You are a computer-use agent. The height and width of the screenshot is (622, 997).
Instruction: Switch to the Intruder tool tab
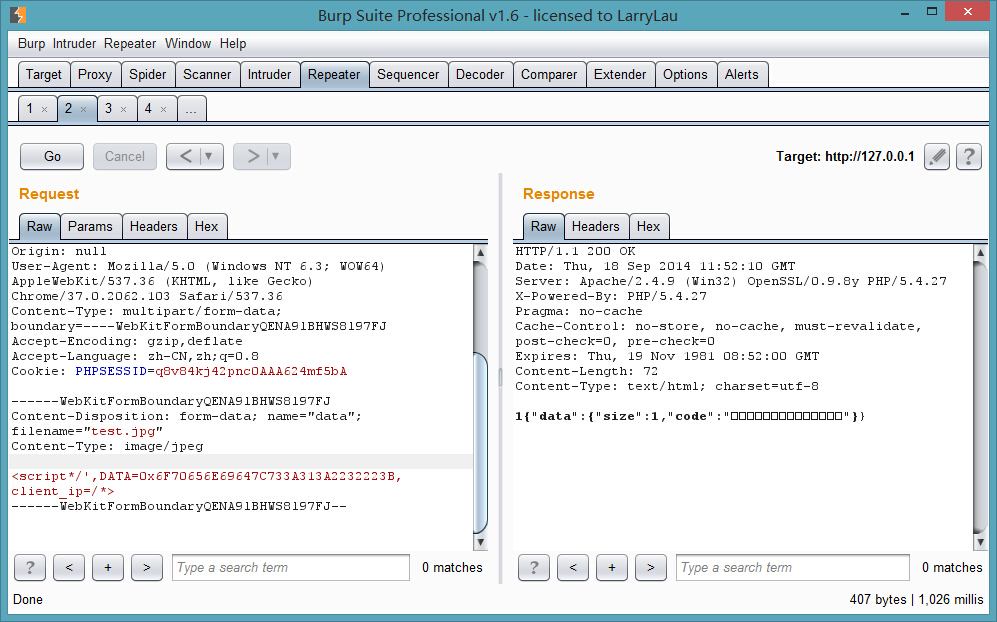tap(270, 74)
